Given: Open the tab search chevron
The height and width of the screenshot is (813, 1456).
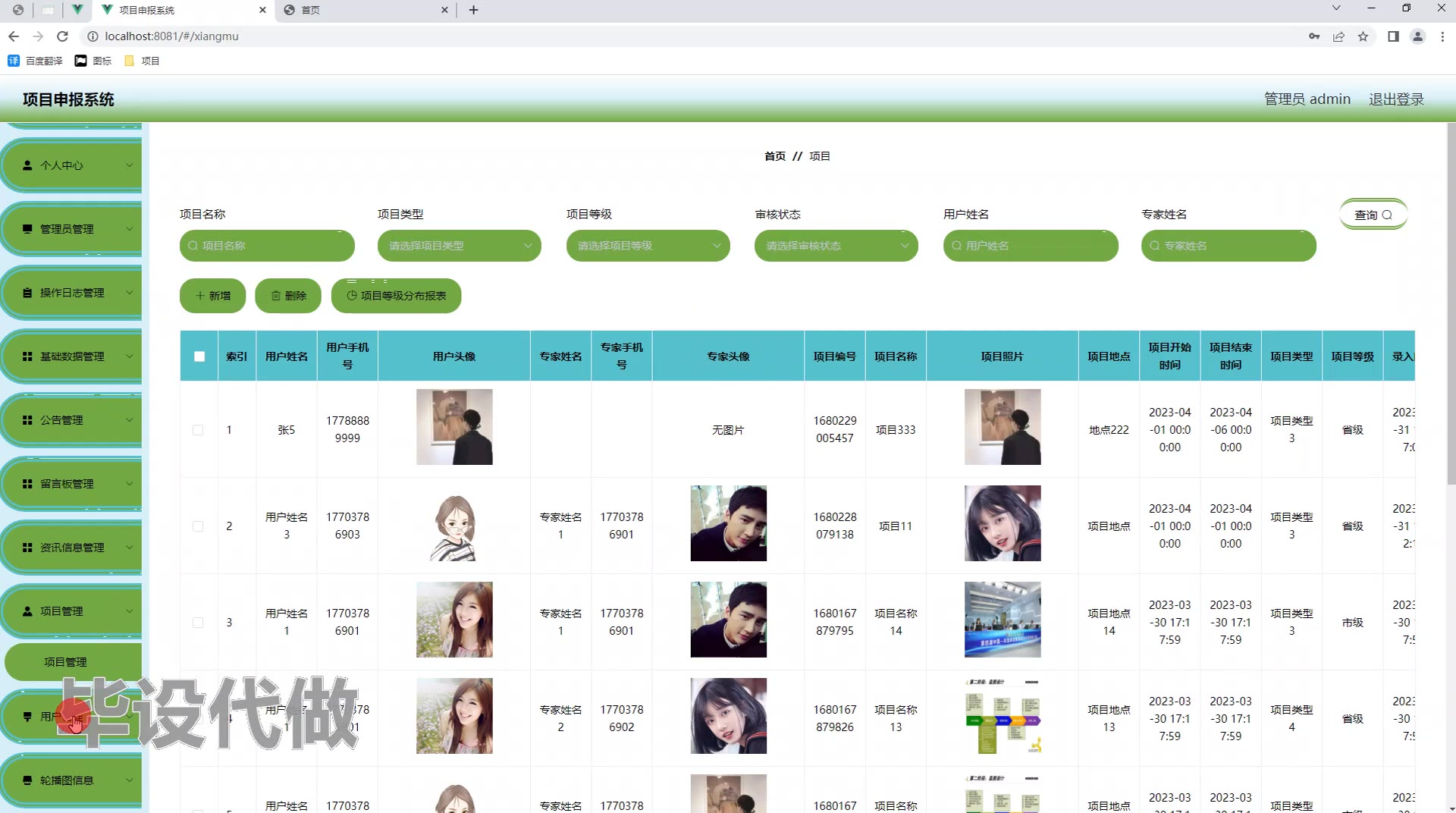Looking at the screenshot, I should point(1336,8).
